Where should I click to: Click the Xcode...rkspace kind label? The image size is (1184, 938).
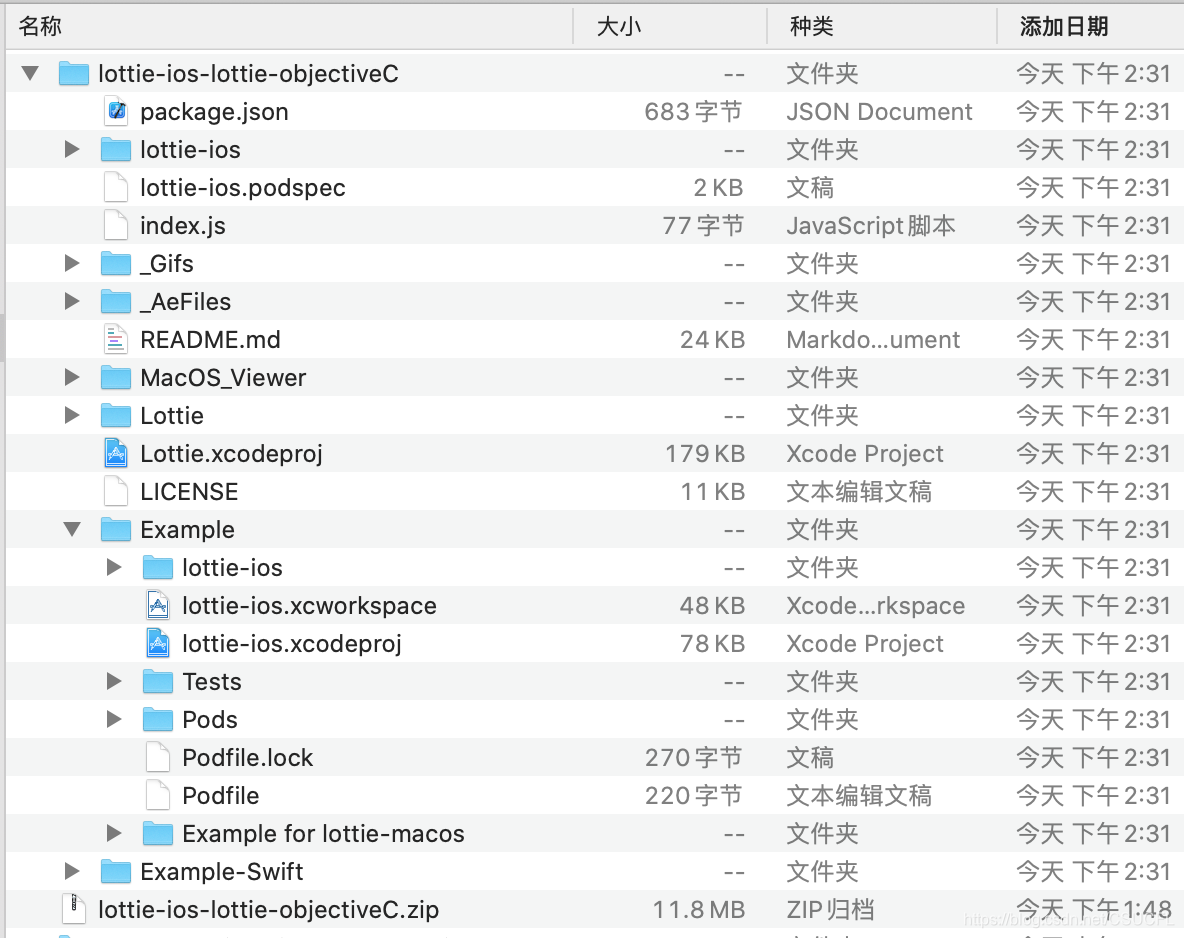click(875, 606)
